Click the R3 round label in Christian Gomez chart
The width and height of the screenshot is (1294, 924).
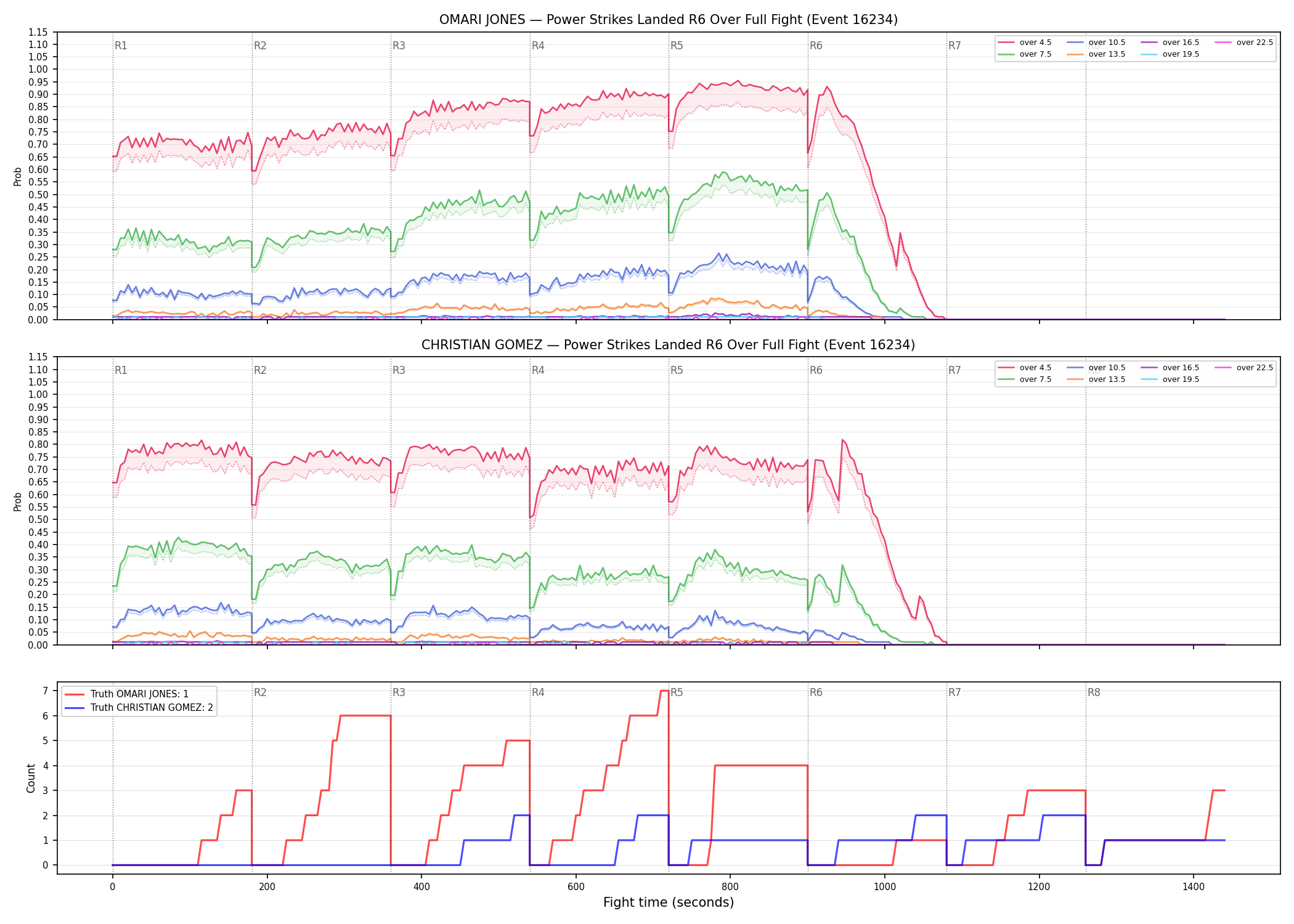[x=399, y=370]
